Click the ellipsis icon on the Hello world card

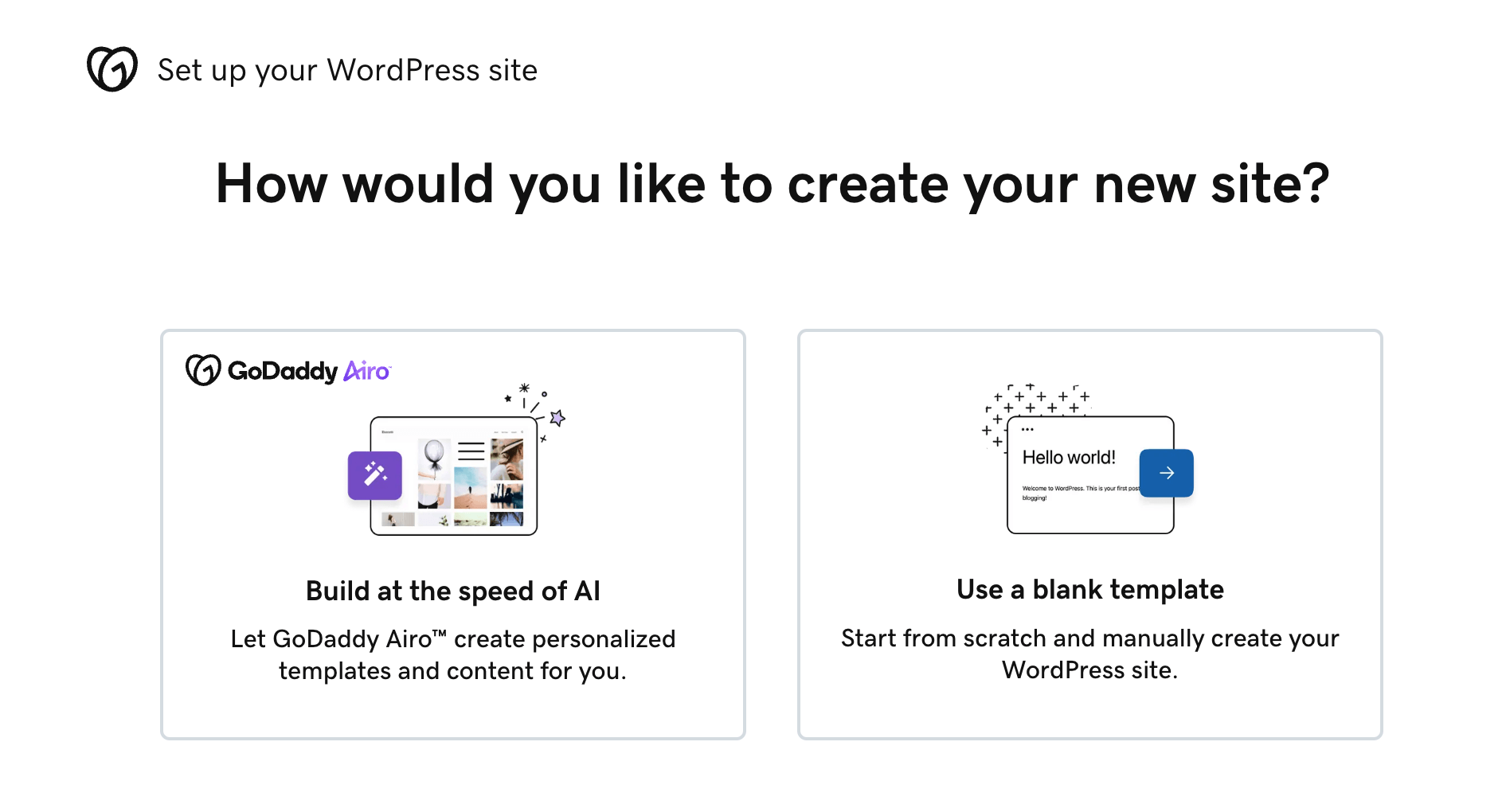point(1027,428)
